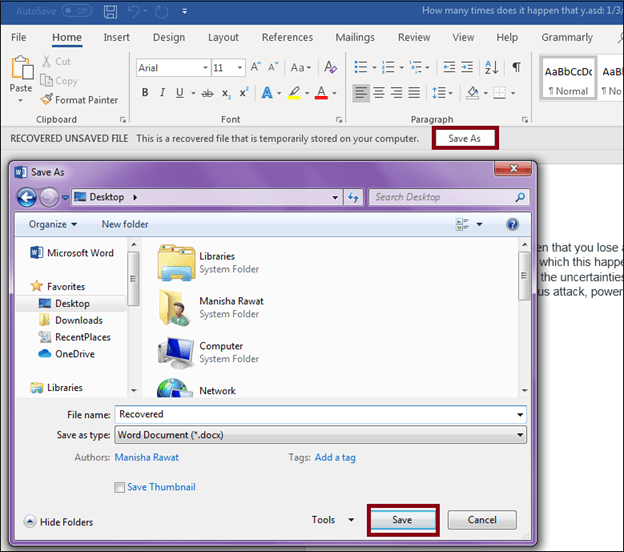Open the Change Case Aa dropdown
The width and height of the screenshot is (624, 552).
pos(300,67)
